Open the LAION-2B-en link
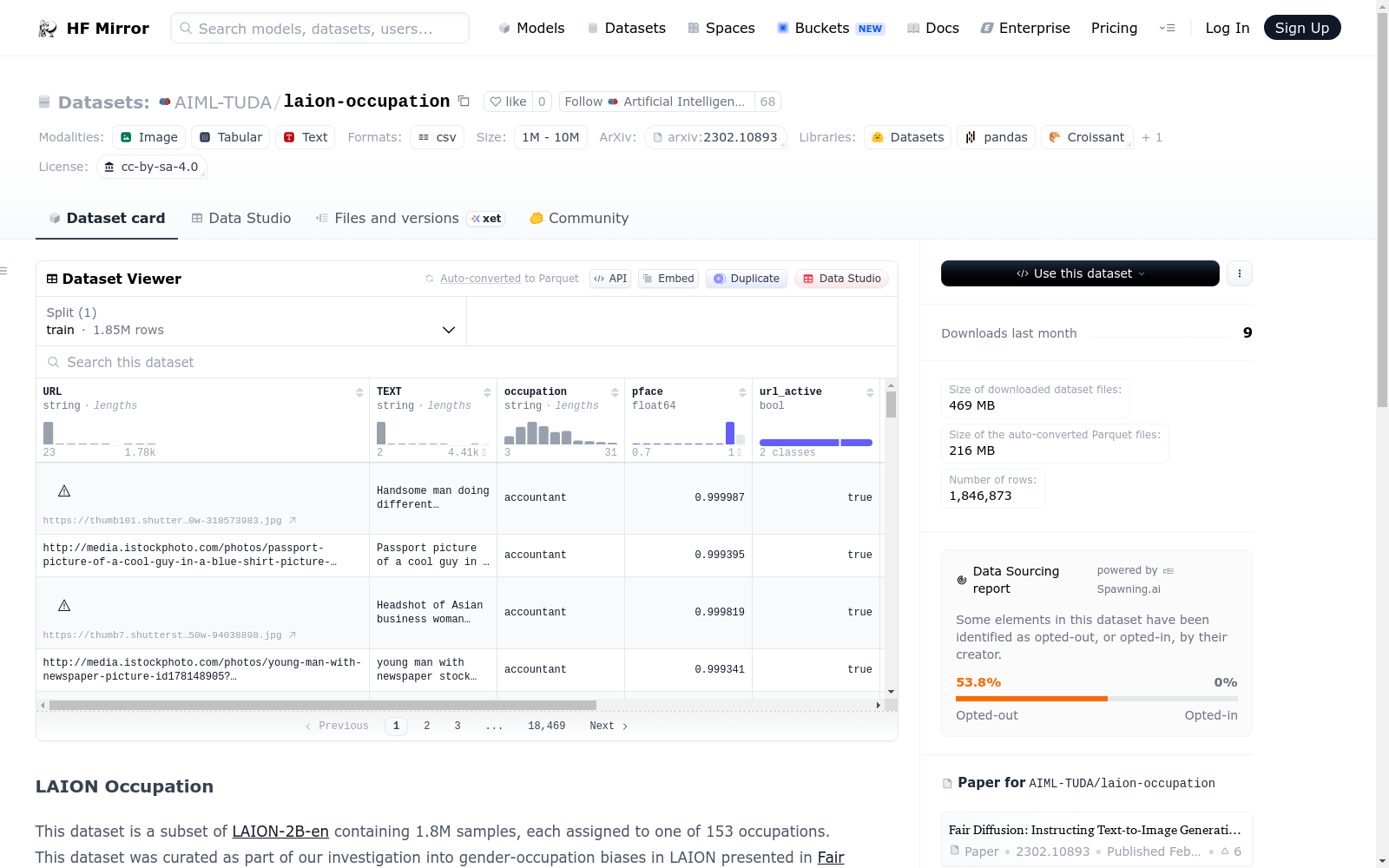The height and width of the screenshot is (868, 1389). tap(280, 832)
